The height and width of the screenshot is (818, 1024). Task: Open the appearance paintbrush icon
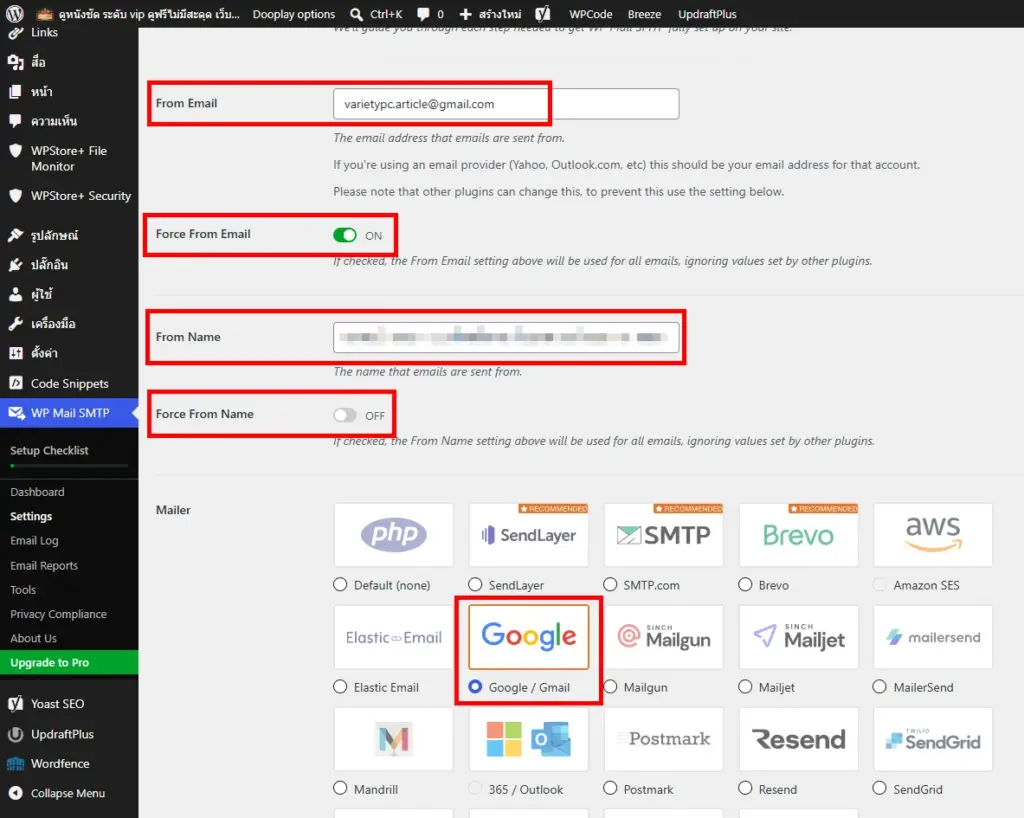(x=16, y=235)
